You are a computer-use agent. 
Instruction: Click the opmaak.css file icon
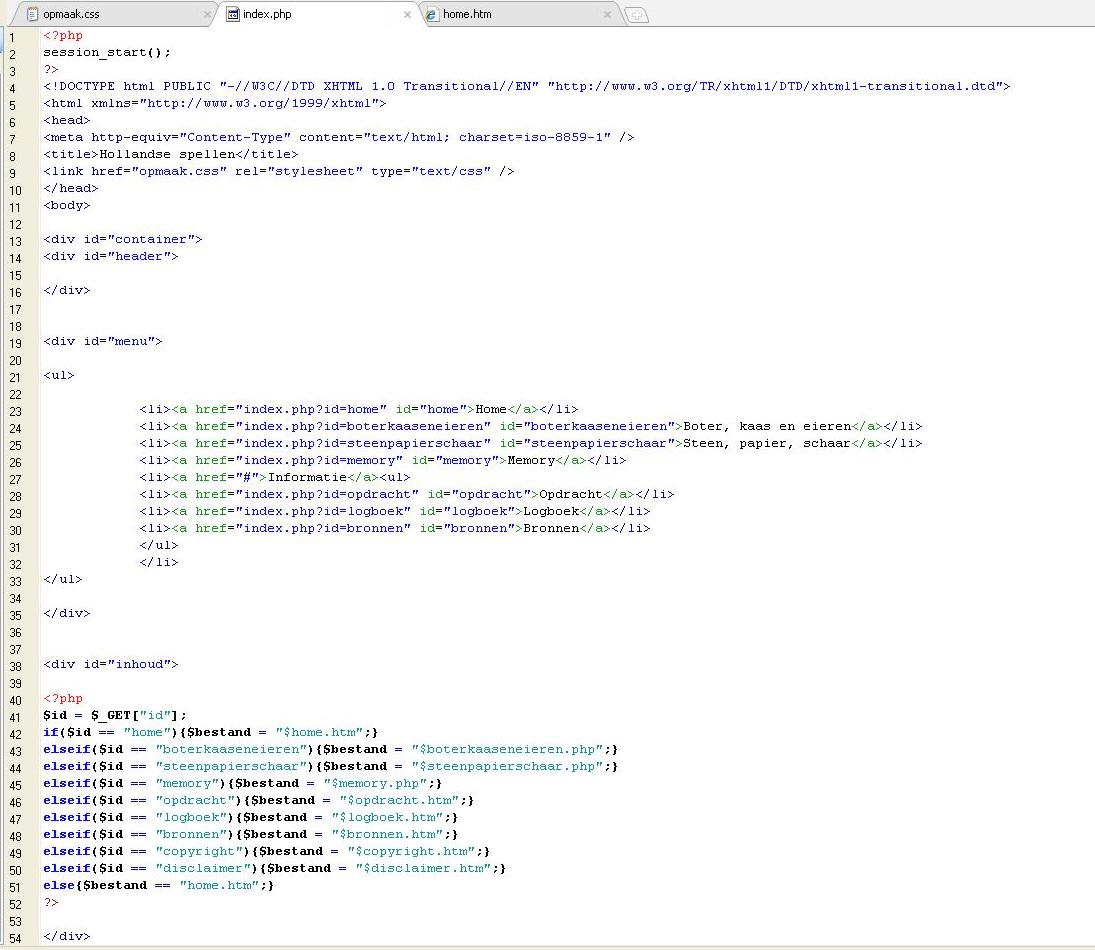[x=32, y=15]
